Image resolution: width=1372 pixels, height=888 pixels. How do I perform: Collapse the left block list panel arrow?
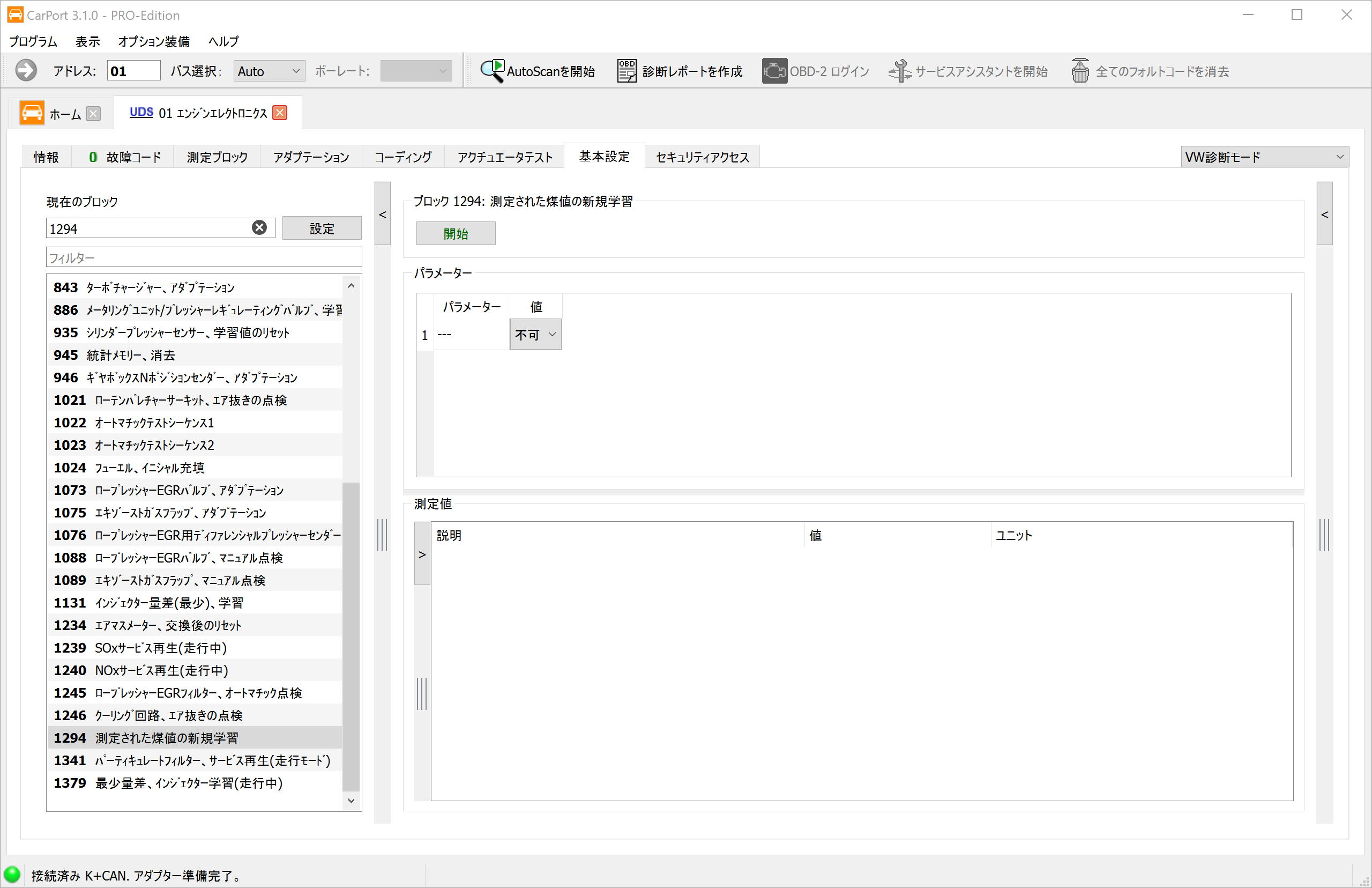[383, 214]
